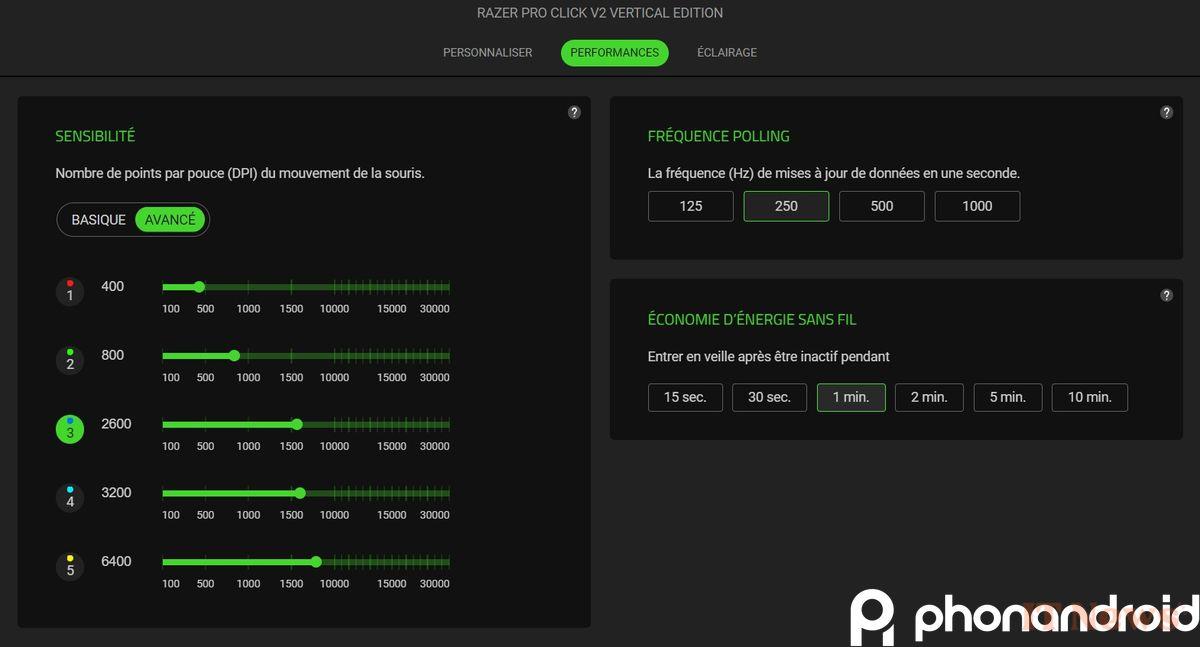Set polling rate to 500 Hz
Viewport: 1200px width, 647px height.
click(882, 206)
